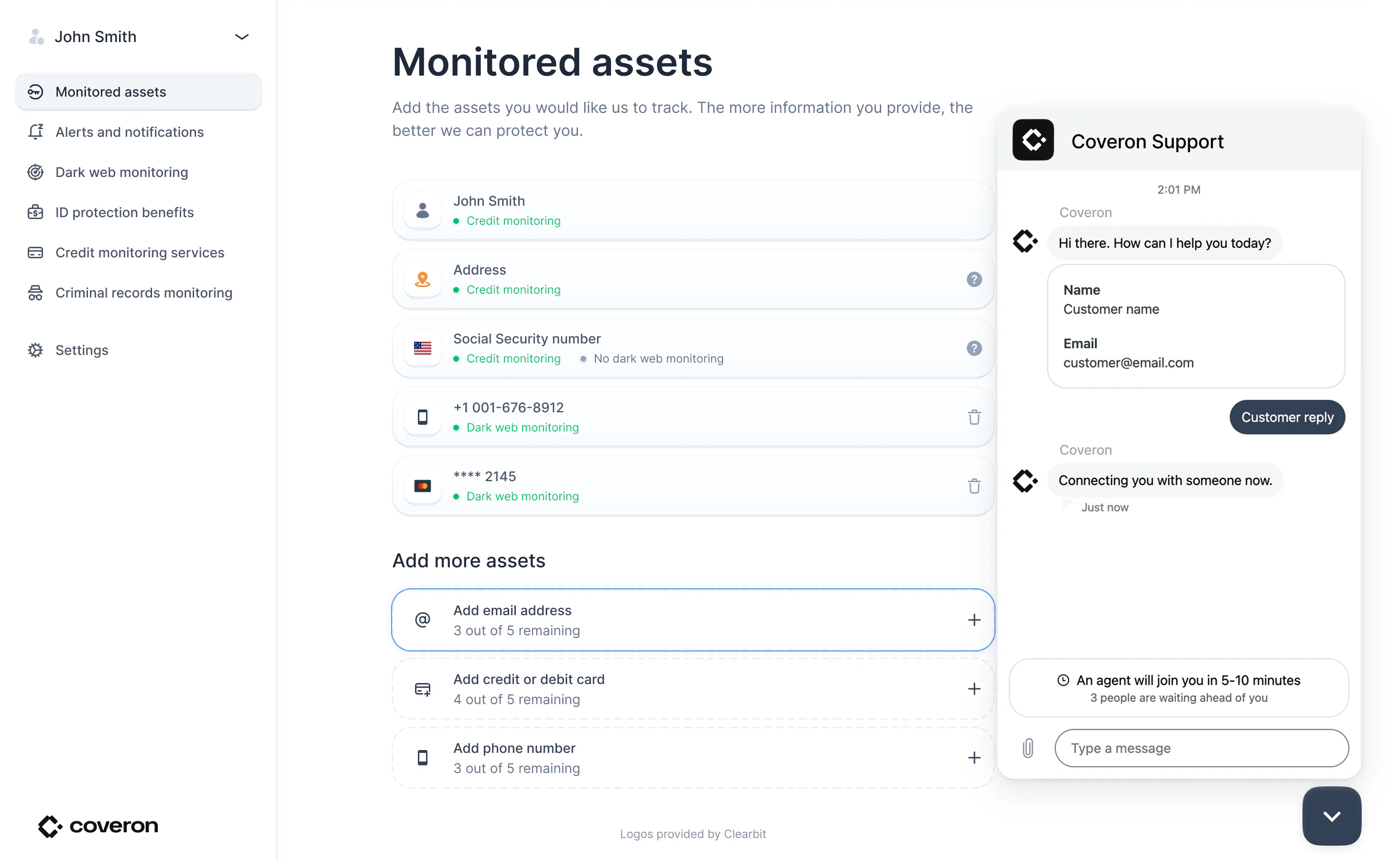Click the 'customer@email.com' text in chat
Screen dimensions: 1400x861
coord(1128,363)
